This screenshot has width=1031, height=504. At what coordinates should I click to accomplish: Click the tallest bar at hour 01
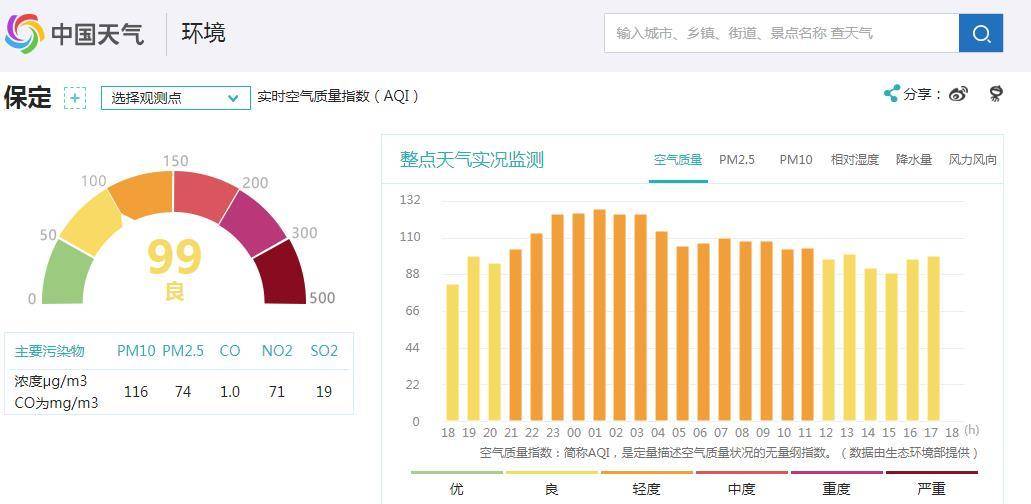599,315
